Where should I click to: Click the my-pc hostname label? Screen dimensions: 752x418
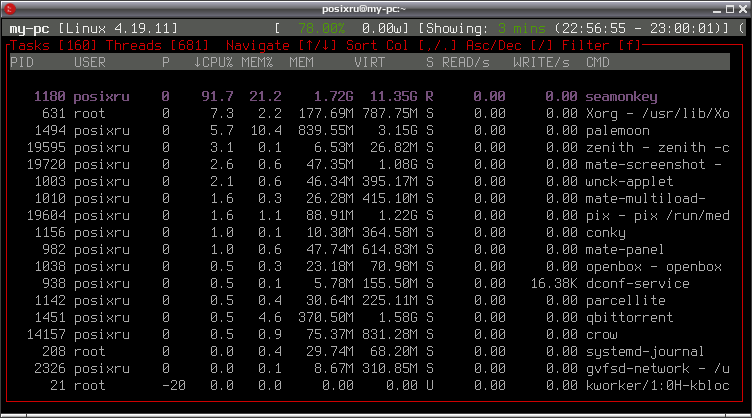point(29,29)
